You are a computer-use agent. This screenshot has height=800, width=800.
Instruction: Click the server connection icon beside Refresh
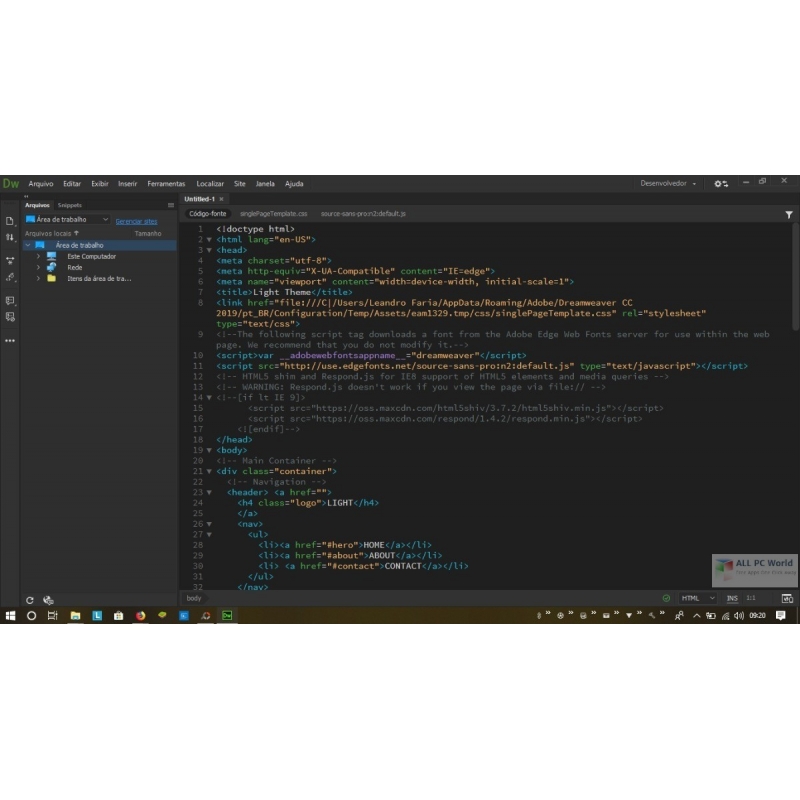(48, 600)
